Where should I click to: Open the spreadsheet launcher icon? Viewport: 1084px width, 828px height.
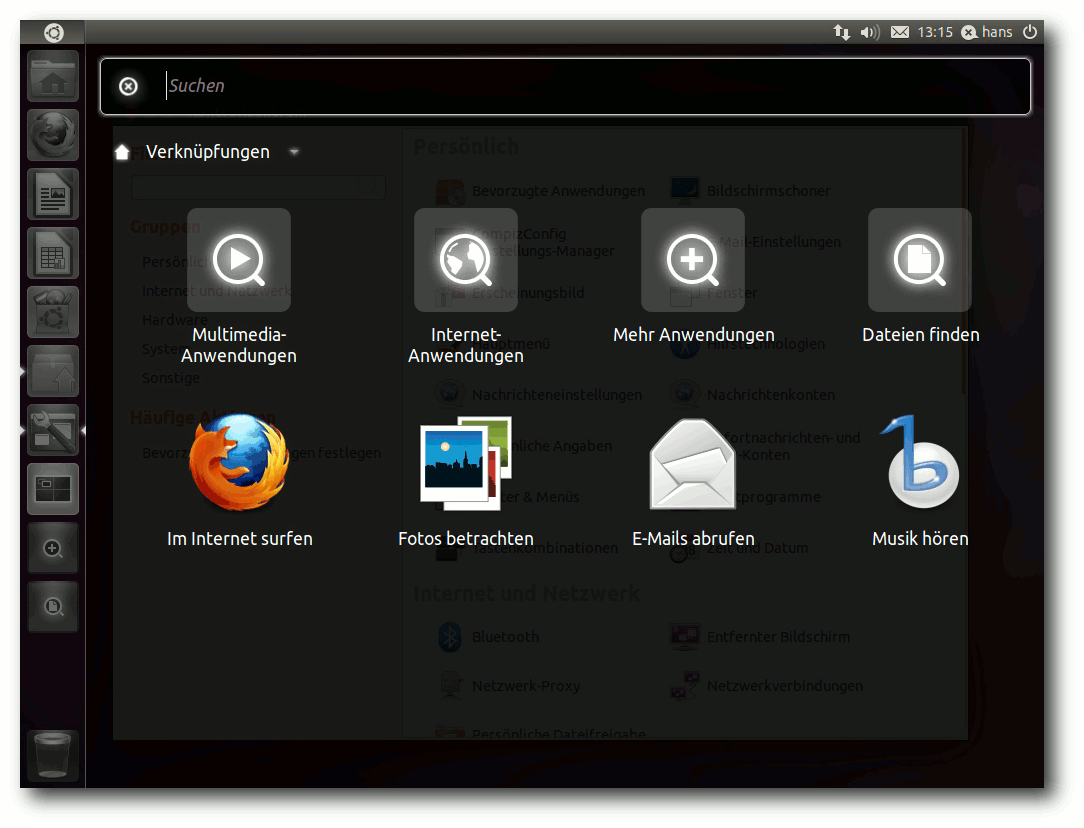(53, 253)
